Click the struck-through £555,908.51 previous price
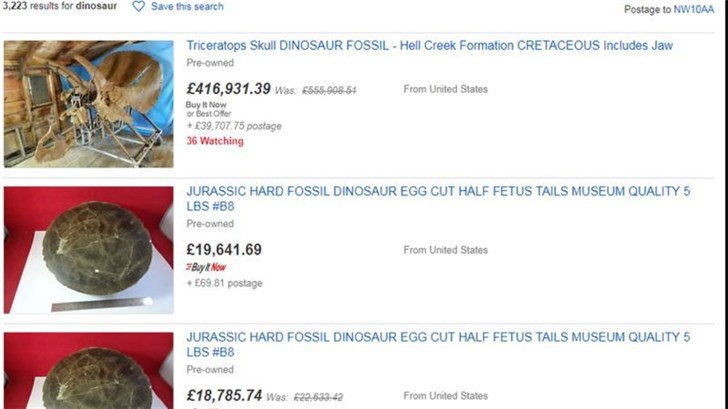Viewport: 728px width, 409px height. tap(329, 91)
